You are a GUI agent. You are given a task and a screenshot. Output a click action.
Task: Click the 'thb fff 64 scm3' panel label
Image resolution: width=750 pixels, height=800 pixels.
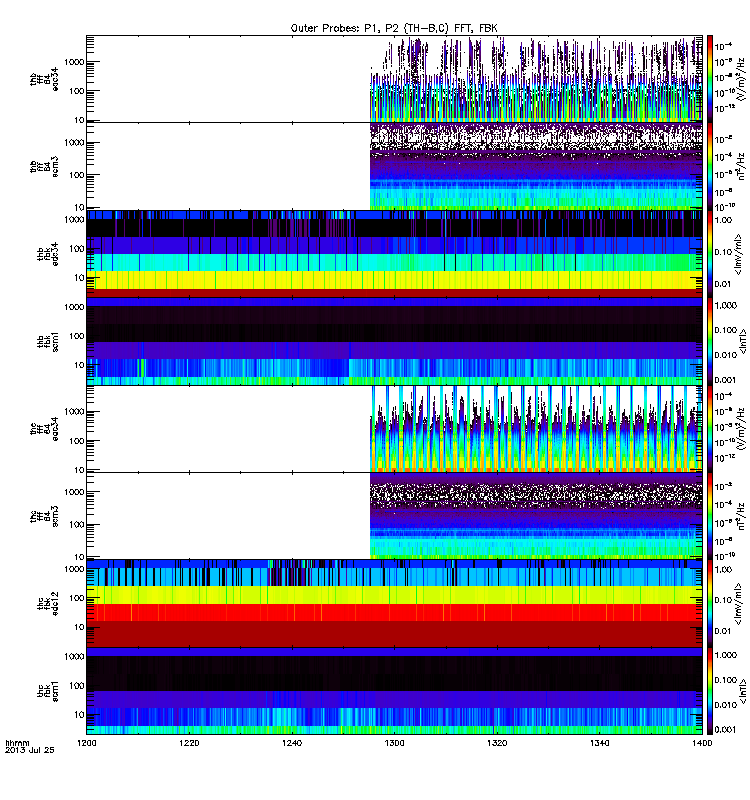(x=44, y=166)
